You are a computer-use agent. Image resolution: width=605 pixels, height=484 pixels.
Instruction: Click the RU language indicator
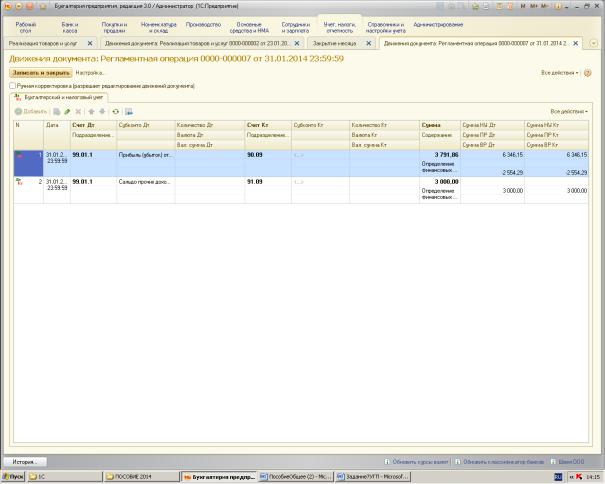point(558,477)
